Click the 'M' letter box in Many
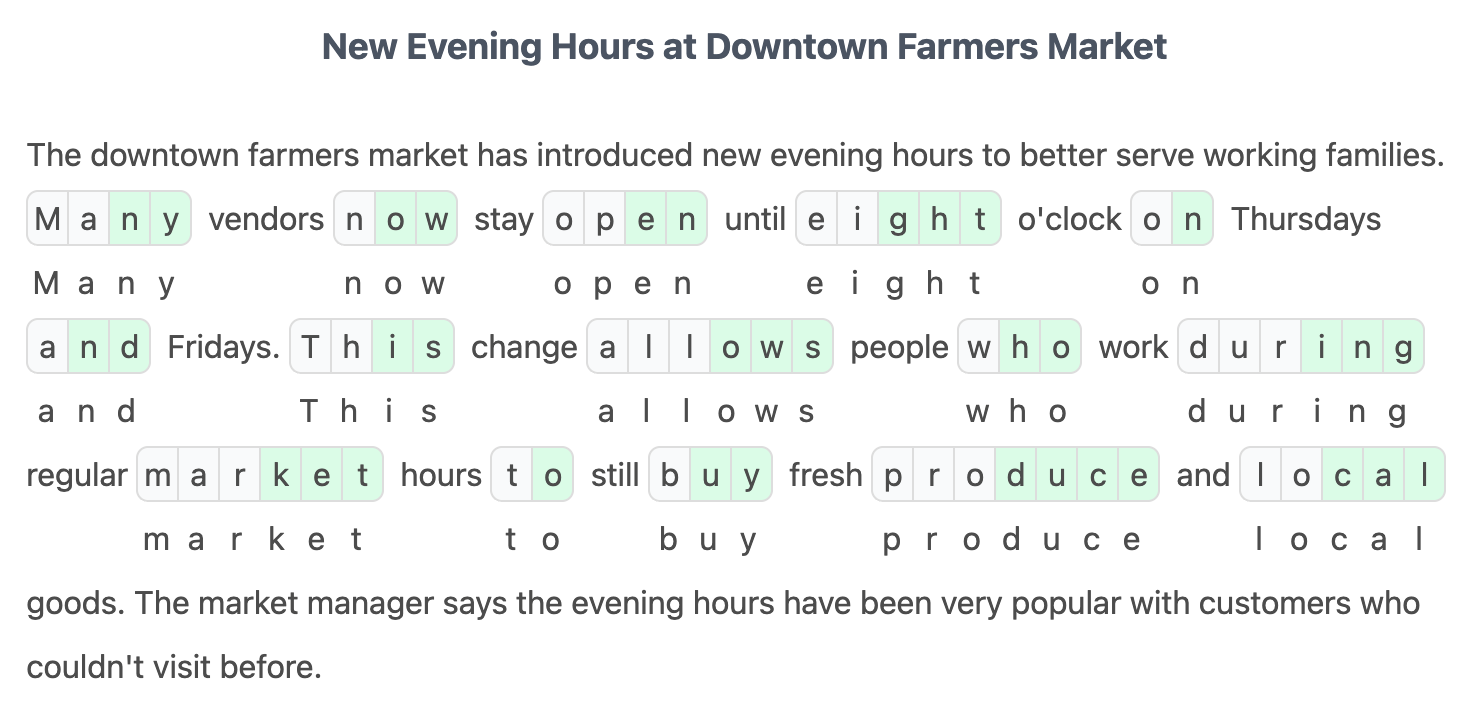 [47, 219]
